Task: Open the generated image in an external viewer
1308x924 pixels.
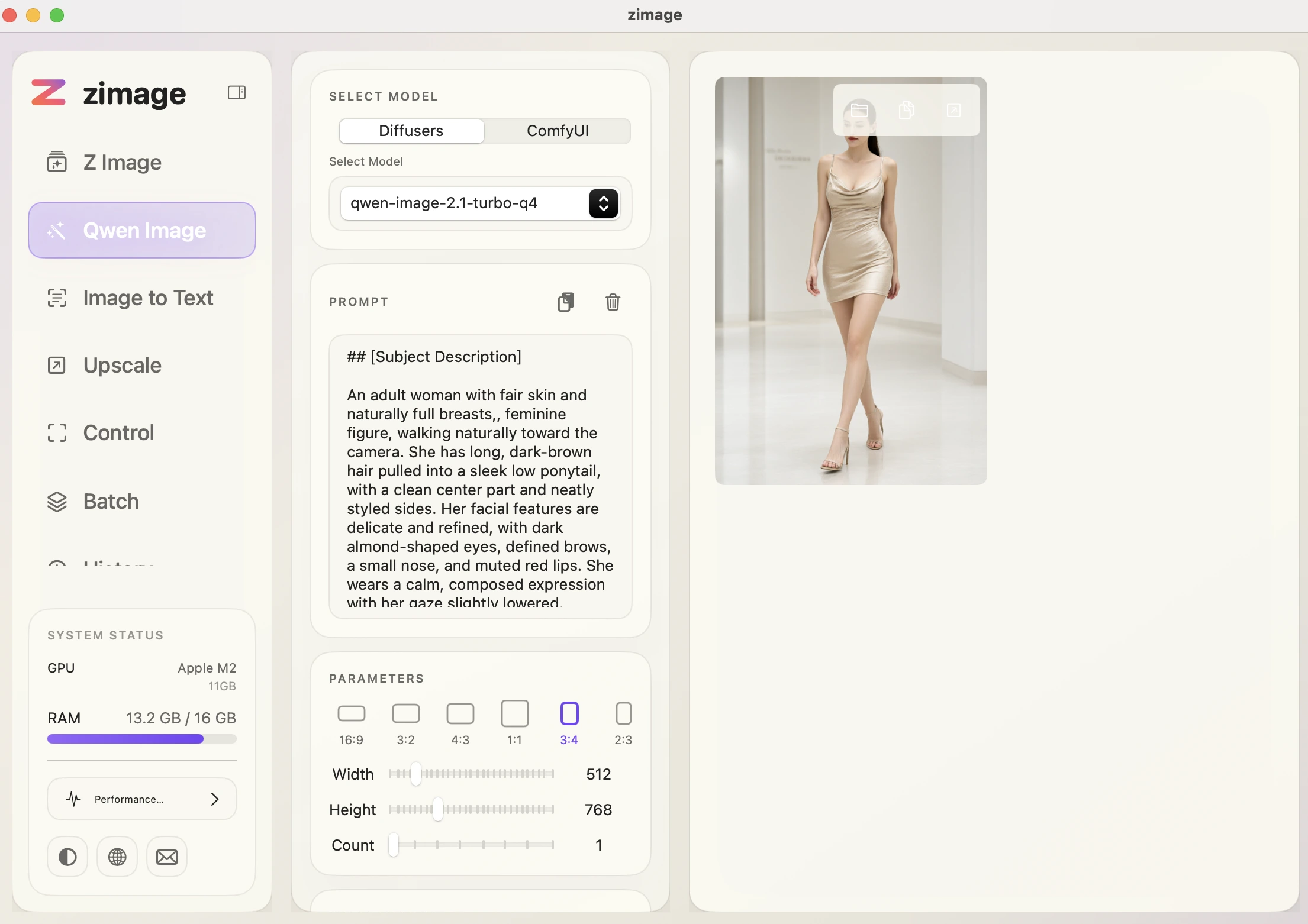Action: pyautogui.click(x=954, y=111)
